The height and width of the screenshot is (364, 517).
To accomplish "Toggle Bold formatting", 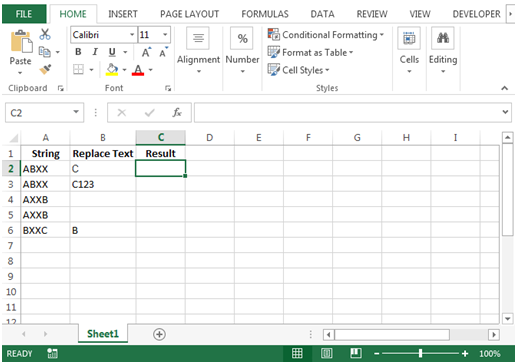I will [78, 52].
